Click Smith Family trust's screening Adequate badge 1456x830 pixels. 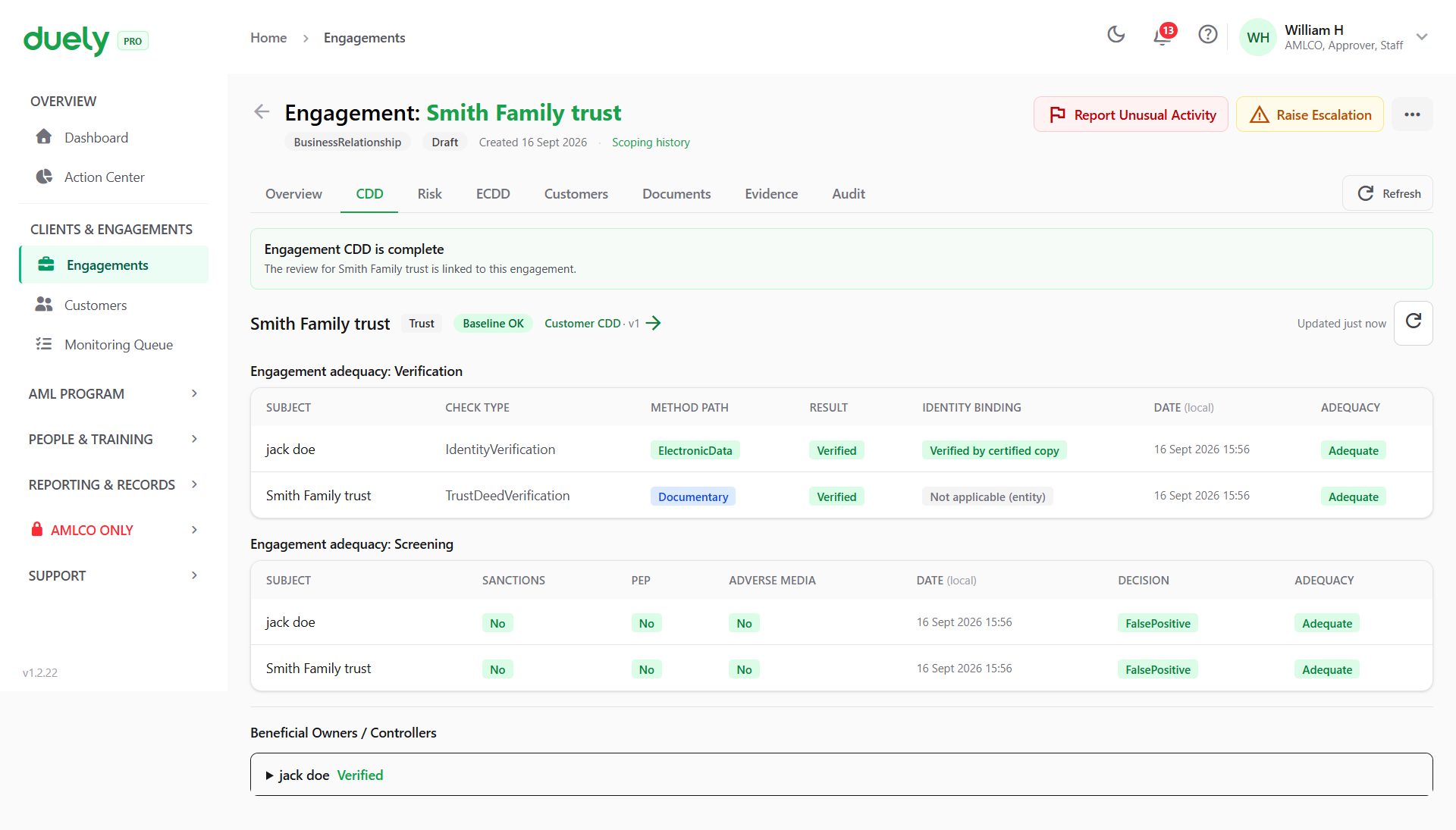[x=1327, y=669]
